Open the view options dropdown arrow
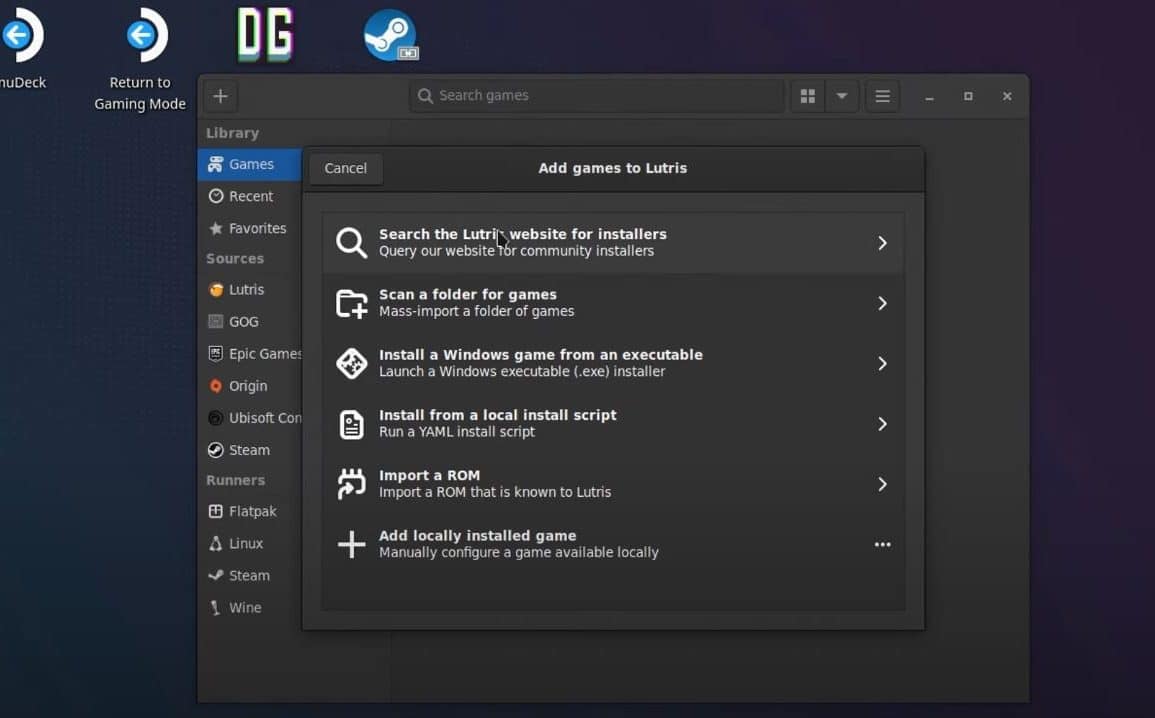The width and height of the screenshot is (1155, 718). coord(842,96)
